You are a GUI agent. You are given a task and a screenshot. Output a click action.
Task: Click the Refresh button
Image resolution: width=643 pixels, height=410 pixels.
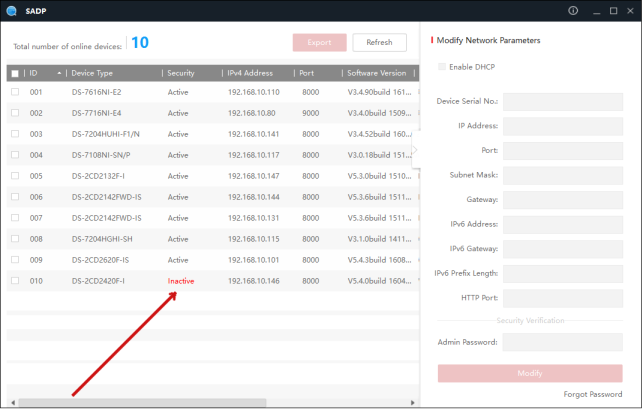click(x=379, y=42)
